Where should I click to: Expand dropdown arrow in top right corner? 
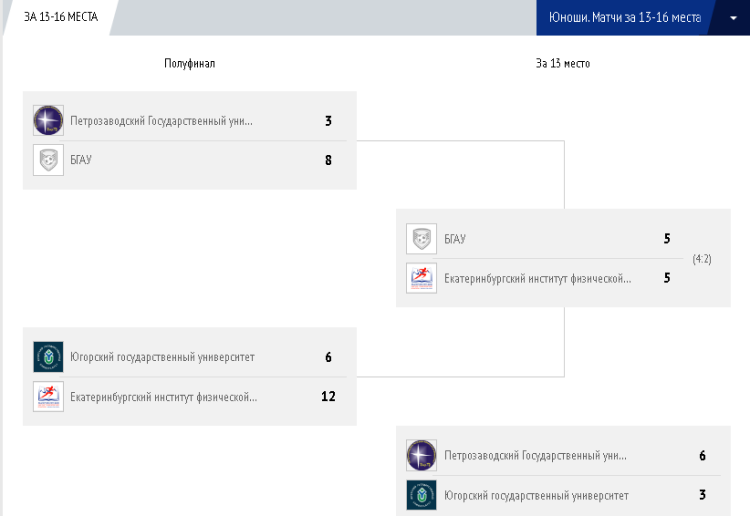pyautogui.click(x=733, y=17)
